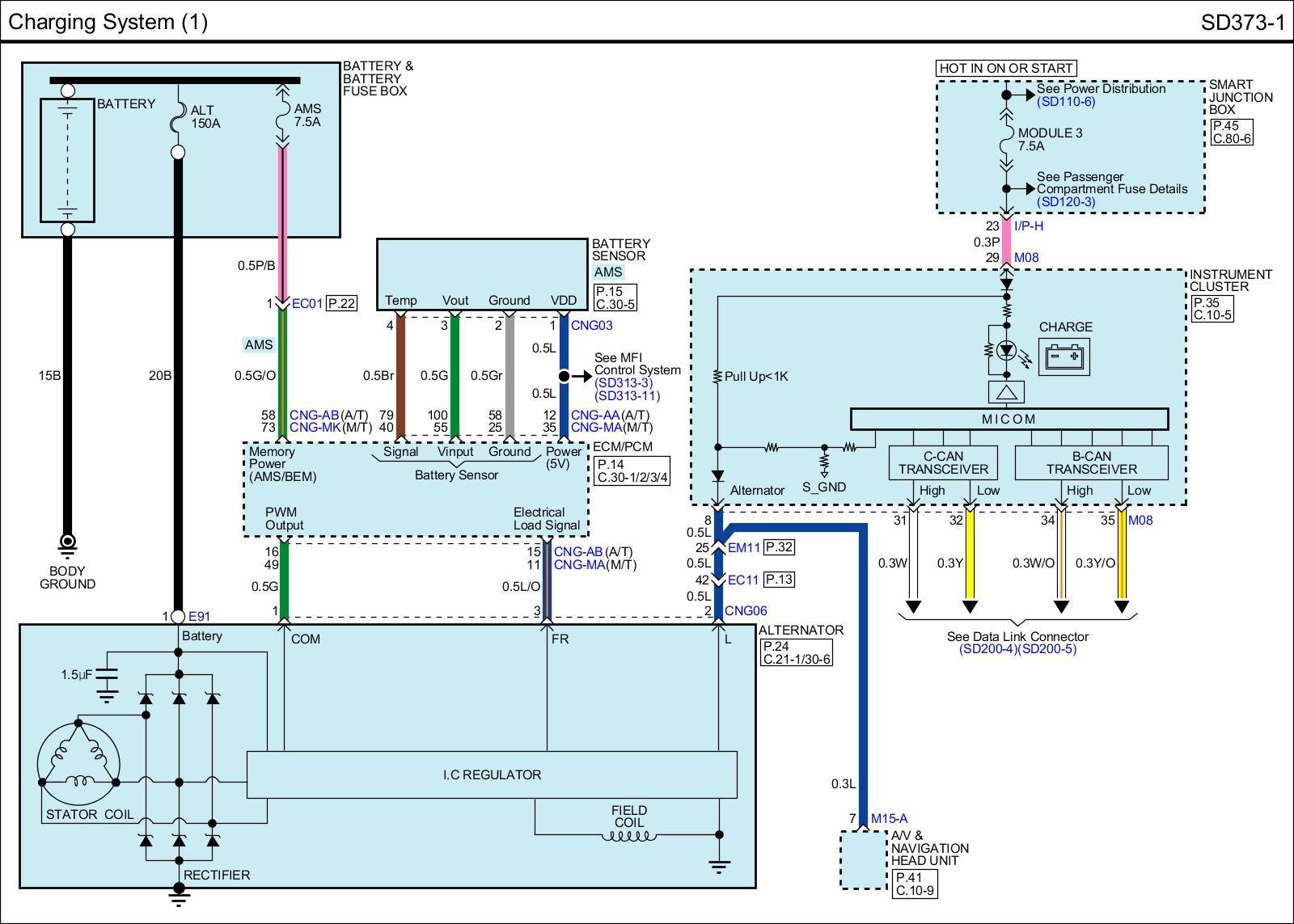Click the EC01 connector label
This screenshot has width=1294, height=924.
(x=307, y=304)
